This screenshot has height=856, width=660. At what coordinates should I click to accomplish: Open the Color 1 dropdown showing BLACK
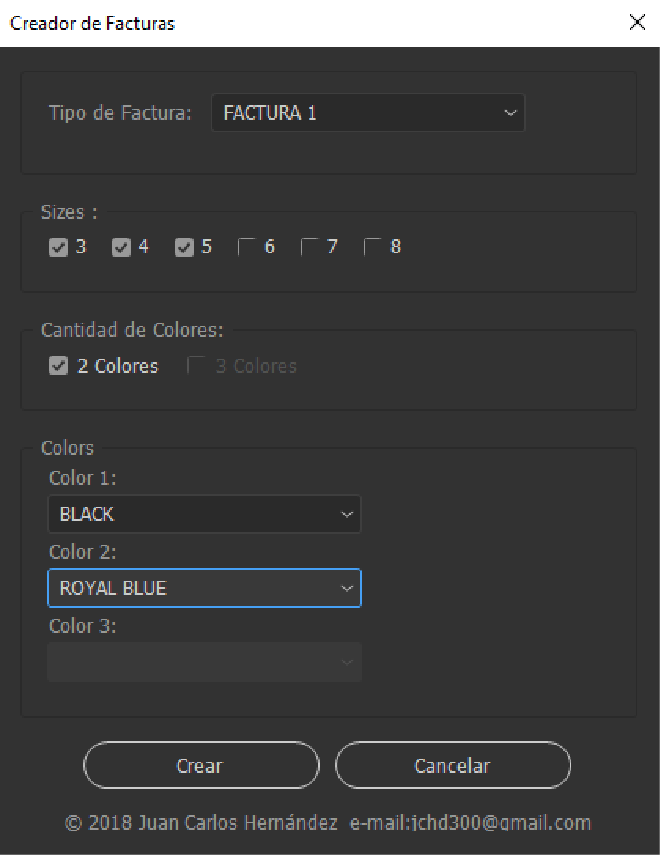coord(204,515)
